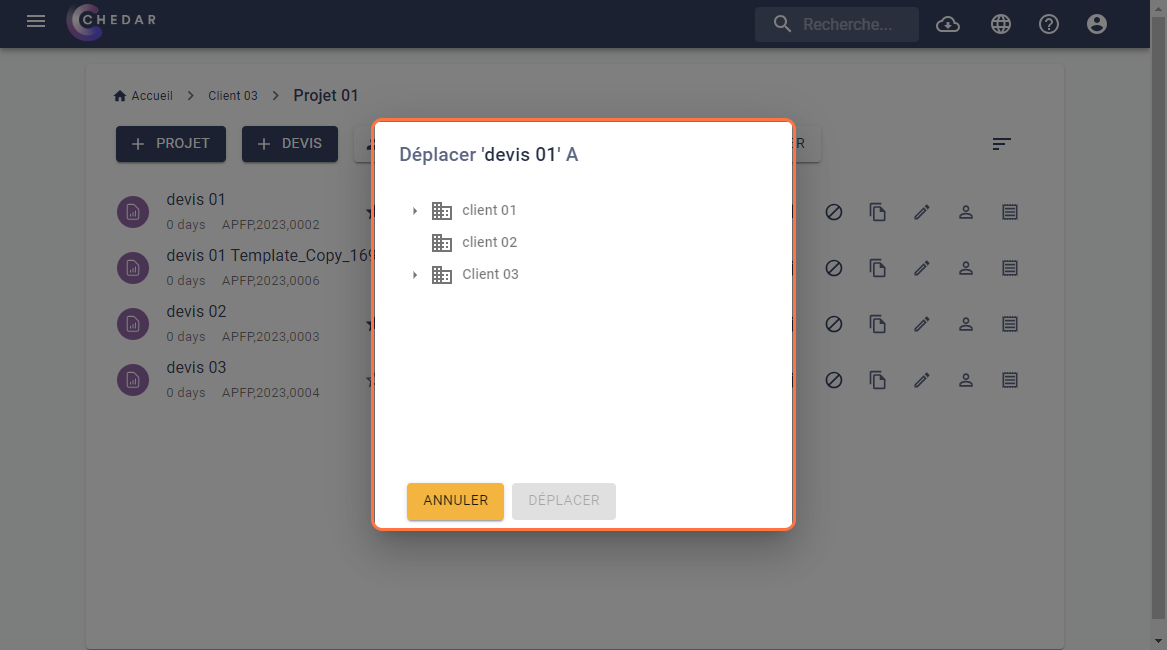Click reference APFP,2023,0003
Screen dimensions: 1167x650
click(x=270, y=337)
